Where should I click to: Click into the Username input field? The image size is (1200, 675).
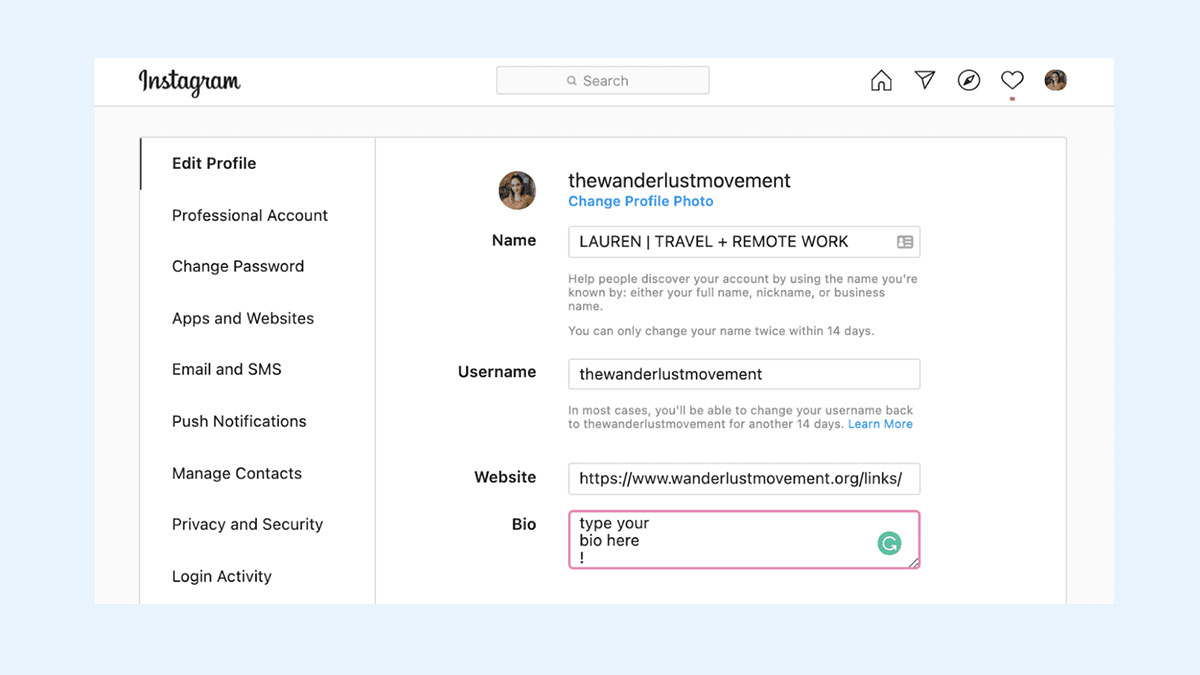point(744,374)
